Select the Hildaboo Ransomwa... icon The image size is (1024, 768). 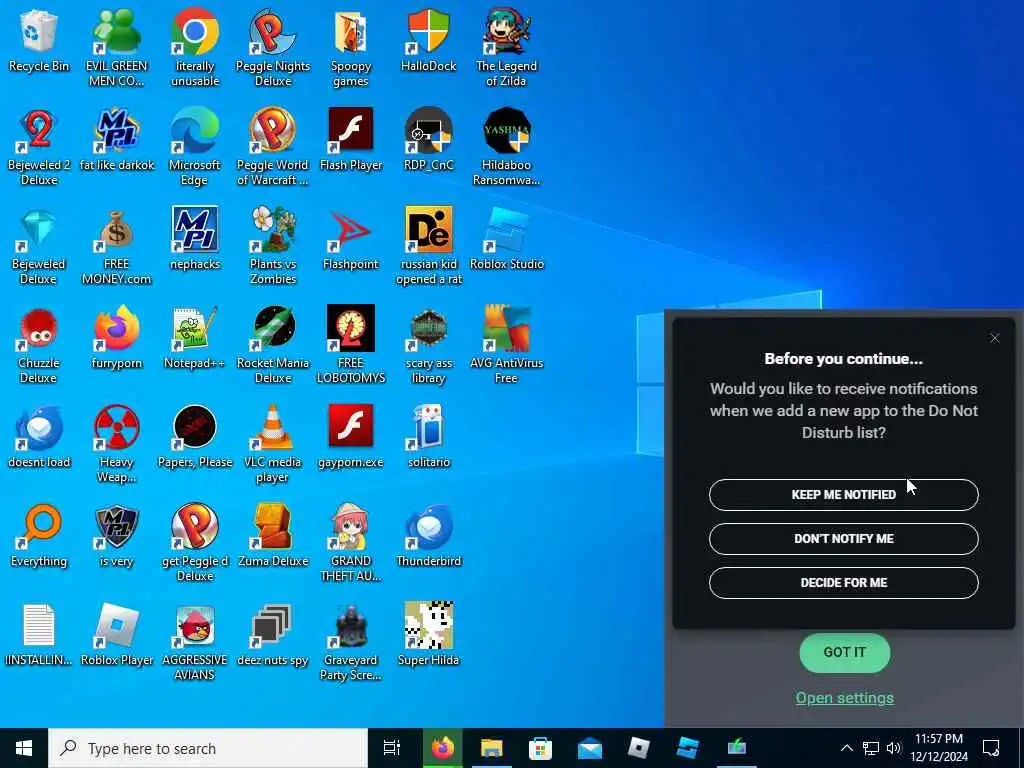[x=507, y=130]
